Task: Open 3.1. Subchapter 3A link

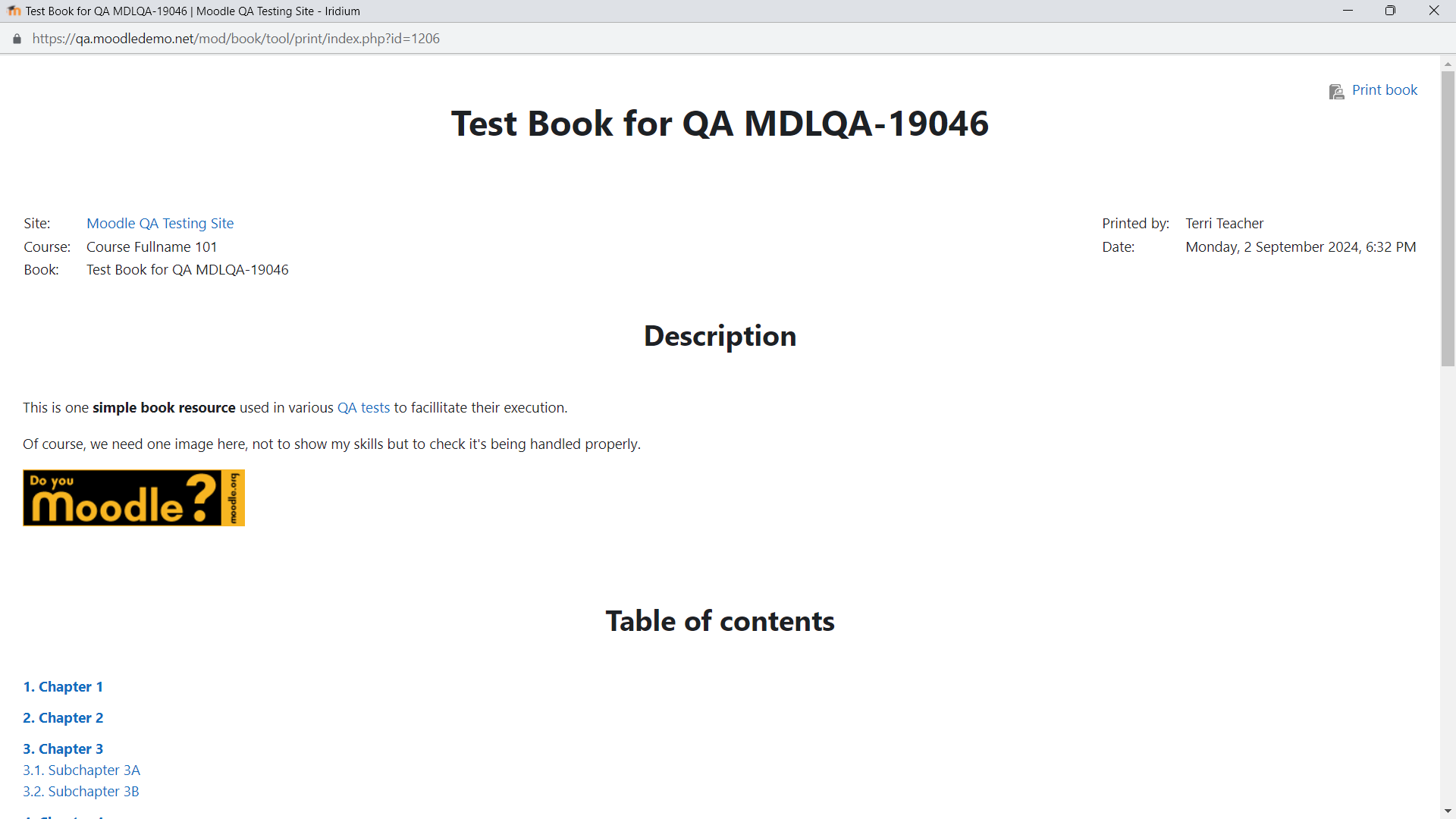Action: [x=81, y=770]
